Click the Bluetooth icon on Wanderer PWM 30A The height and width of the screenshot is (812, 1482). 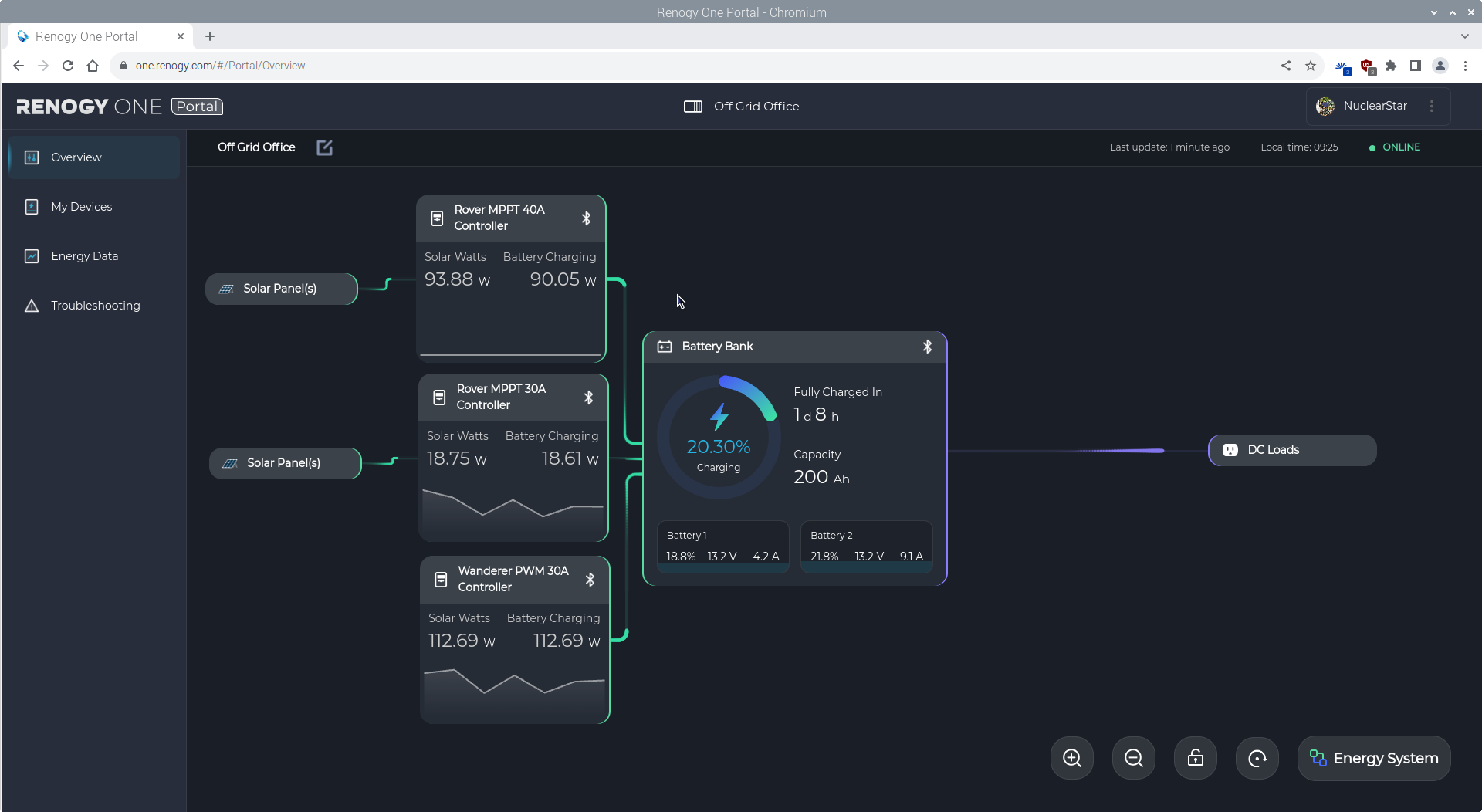[590, 580]
